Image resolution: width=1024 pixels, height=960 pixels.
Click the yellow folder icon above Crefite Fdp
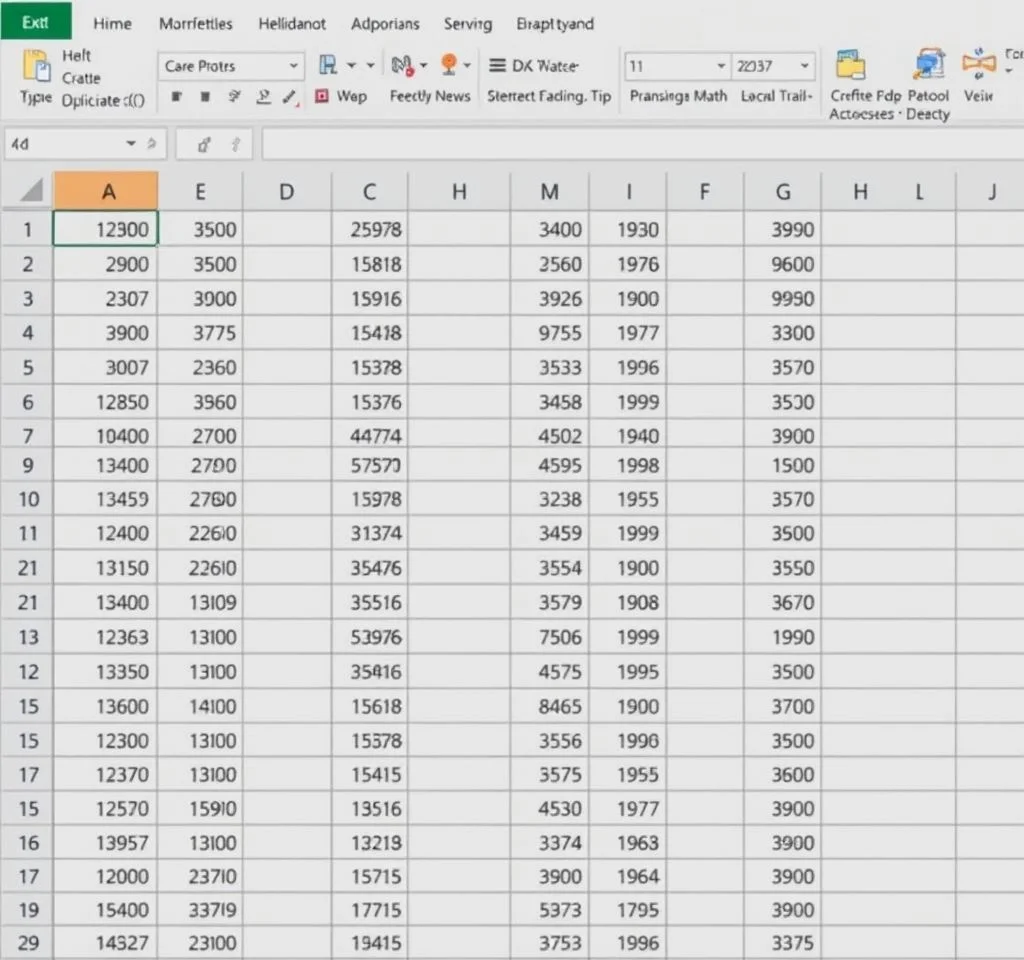pos(851,66)
